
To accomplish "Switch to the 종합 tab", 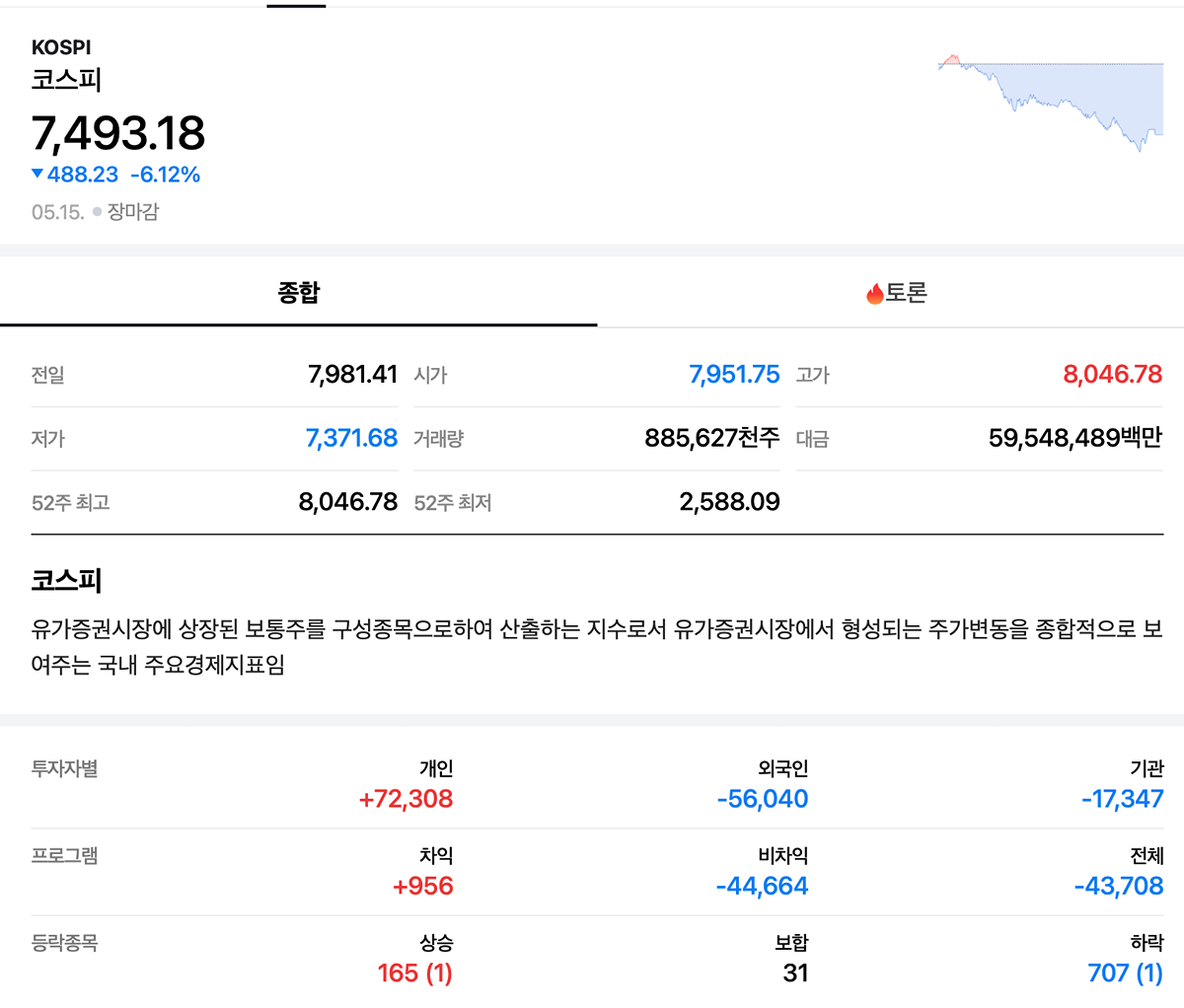I will [x=298, y=293].
